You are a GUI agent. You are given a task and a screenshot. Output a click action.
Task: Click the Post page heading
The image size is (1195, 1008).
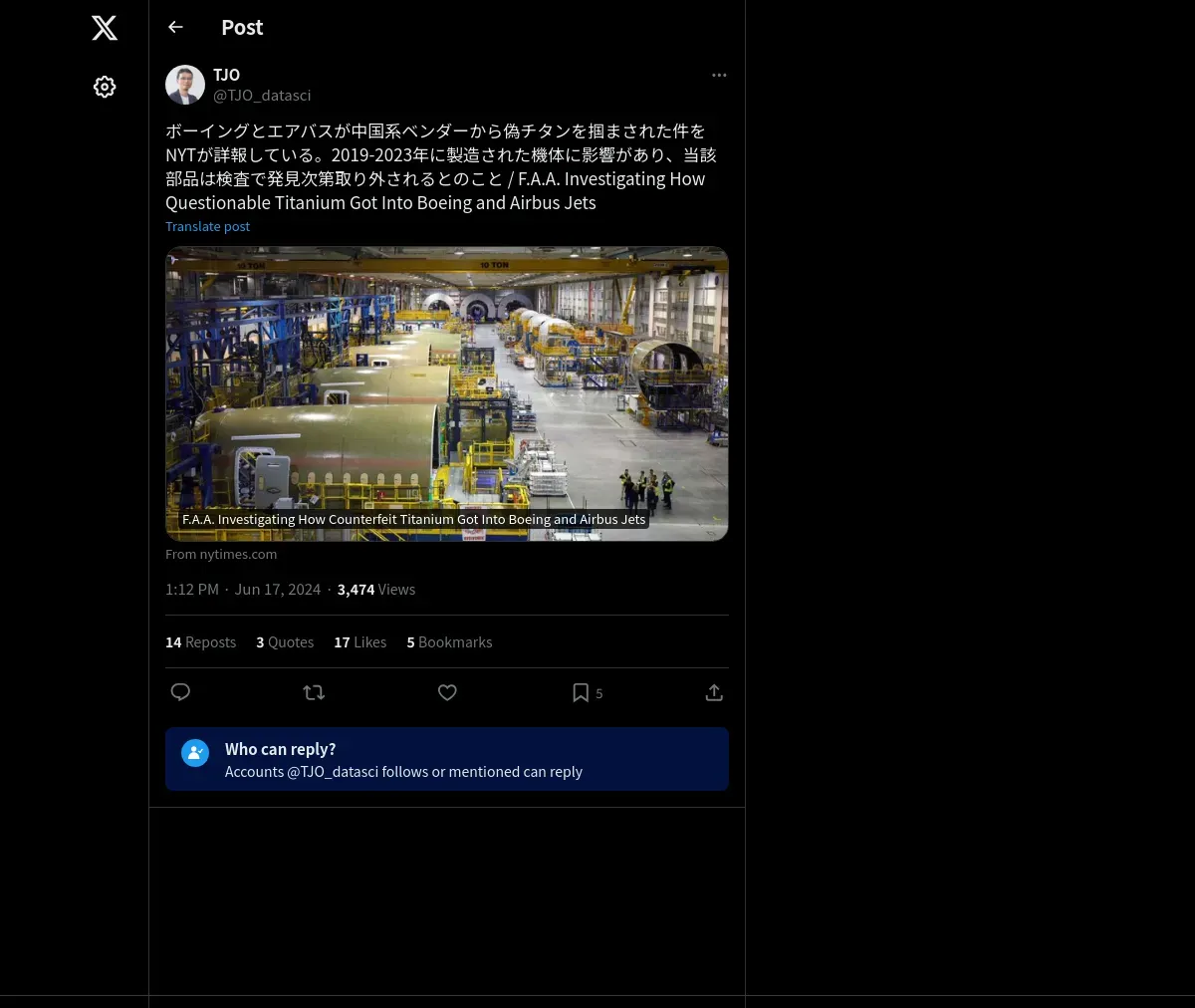click(x=242, y=28)
